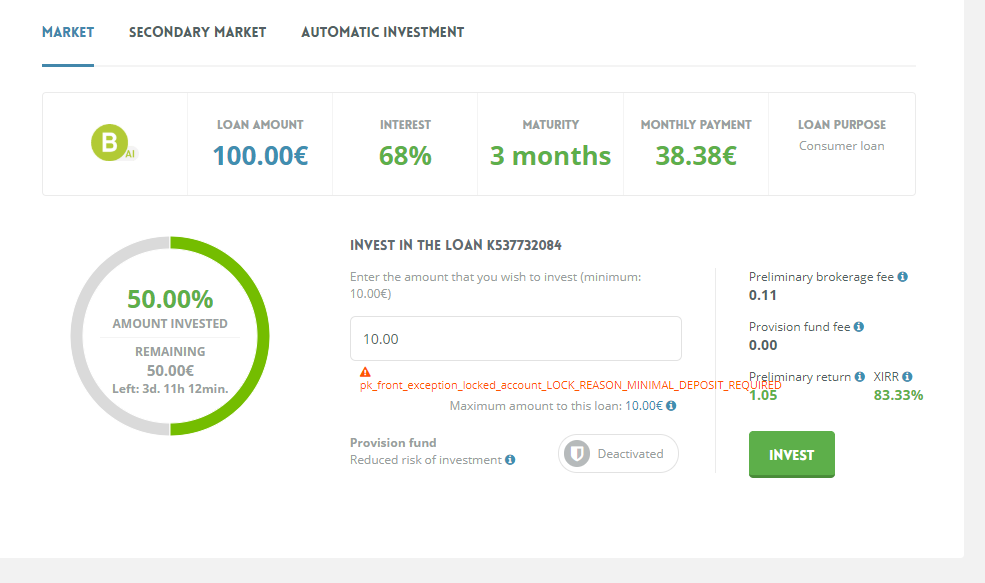
Task: Click the 100.00€ loan amount value
Action: (x=260, y=156)
